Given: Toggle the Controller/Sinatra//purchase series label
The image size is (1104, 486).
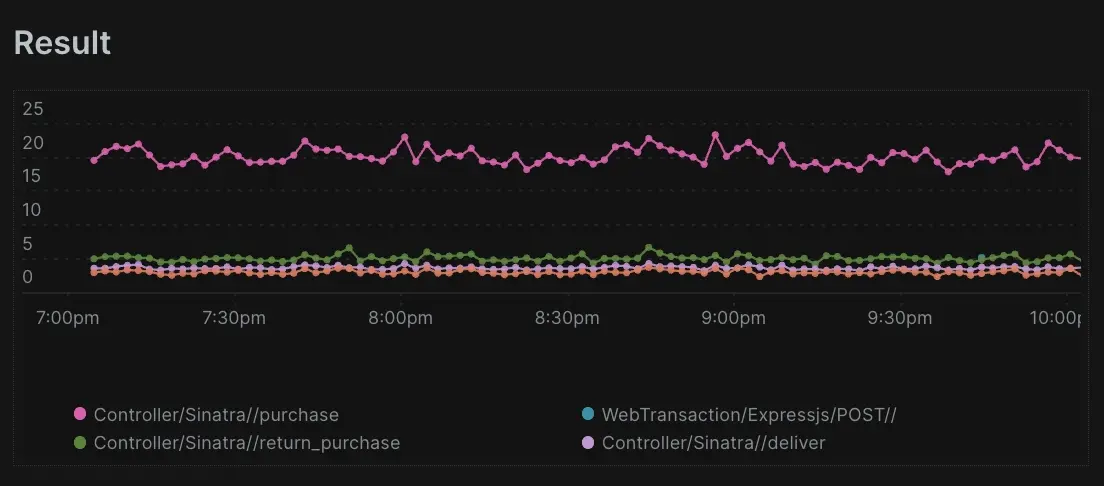Looking at the screenshot, I should coord(216,414).
